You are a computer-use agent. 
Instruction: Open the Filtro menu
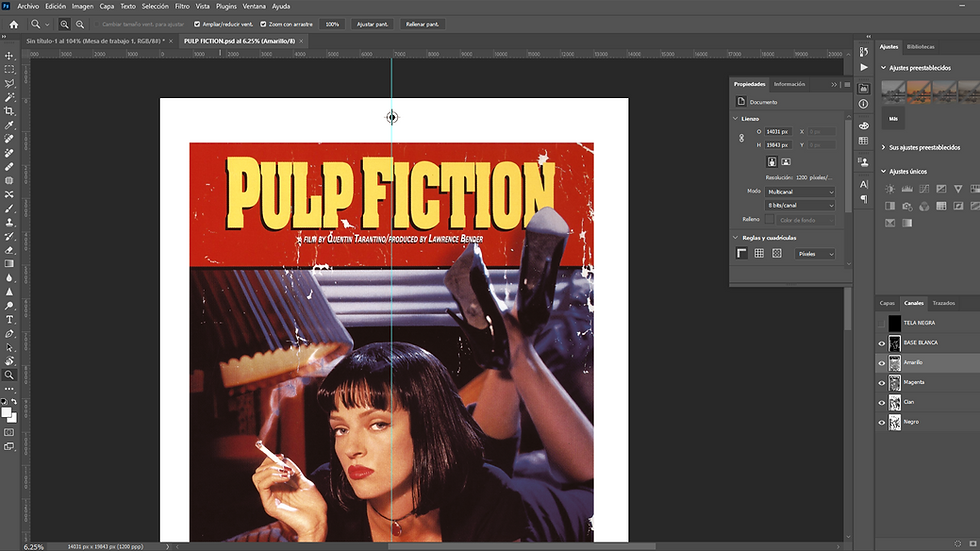click(182, 6)
